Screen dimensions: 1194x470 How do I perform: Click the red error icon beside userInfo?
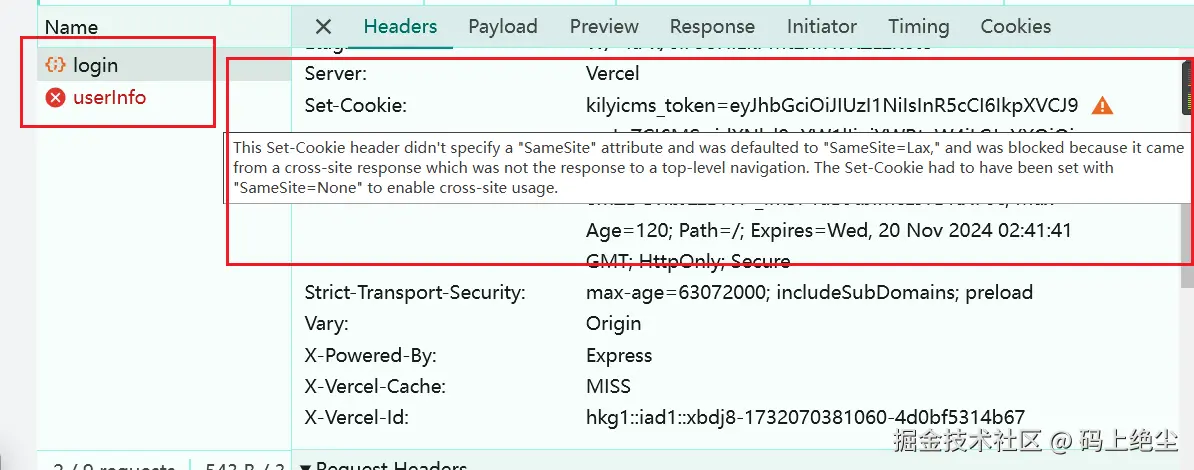click(56, 97)
